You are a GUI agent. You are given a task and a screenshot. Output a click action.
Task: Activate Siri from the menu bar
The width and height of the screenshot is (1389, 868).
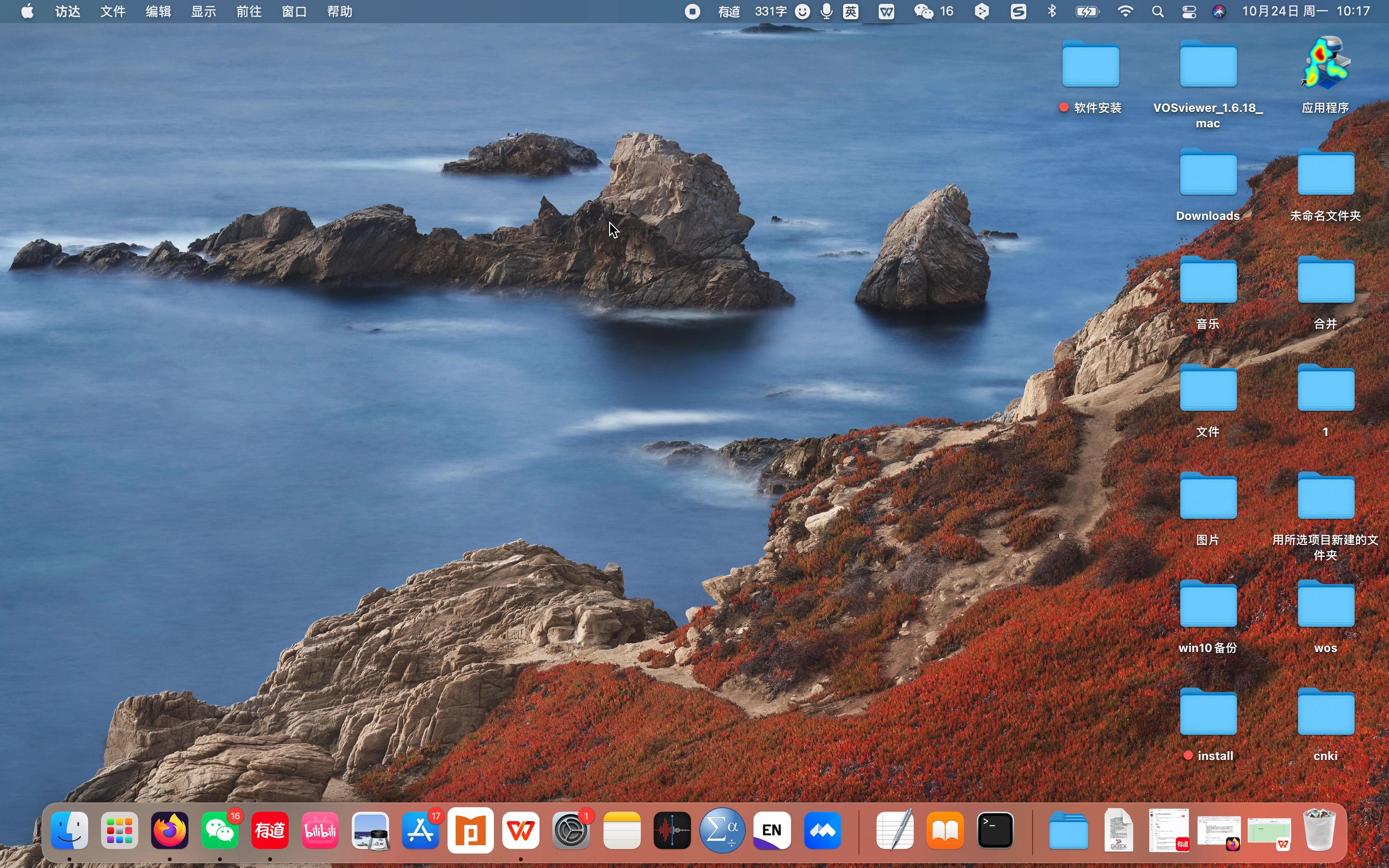click(1219, 12)
